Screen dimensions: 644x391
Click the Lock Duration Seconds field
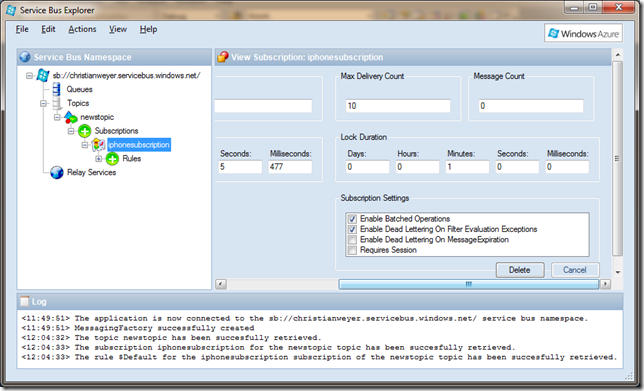(x=517, y=167)
